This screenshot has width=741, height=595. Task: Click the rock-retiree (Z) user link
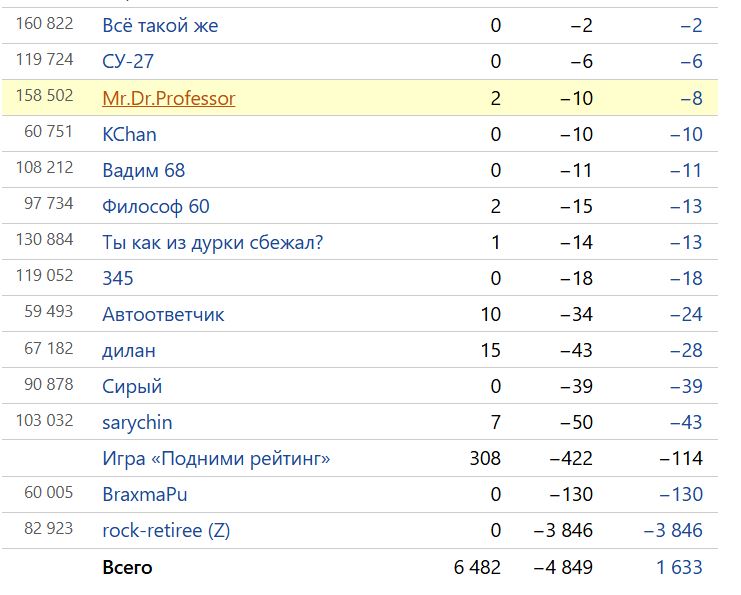click(x=166, y=530)
